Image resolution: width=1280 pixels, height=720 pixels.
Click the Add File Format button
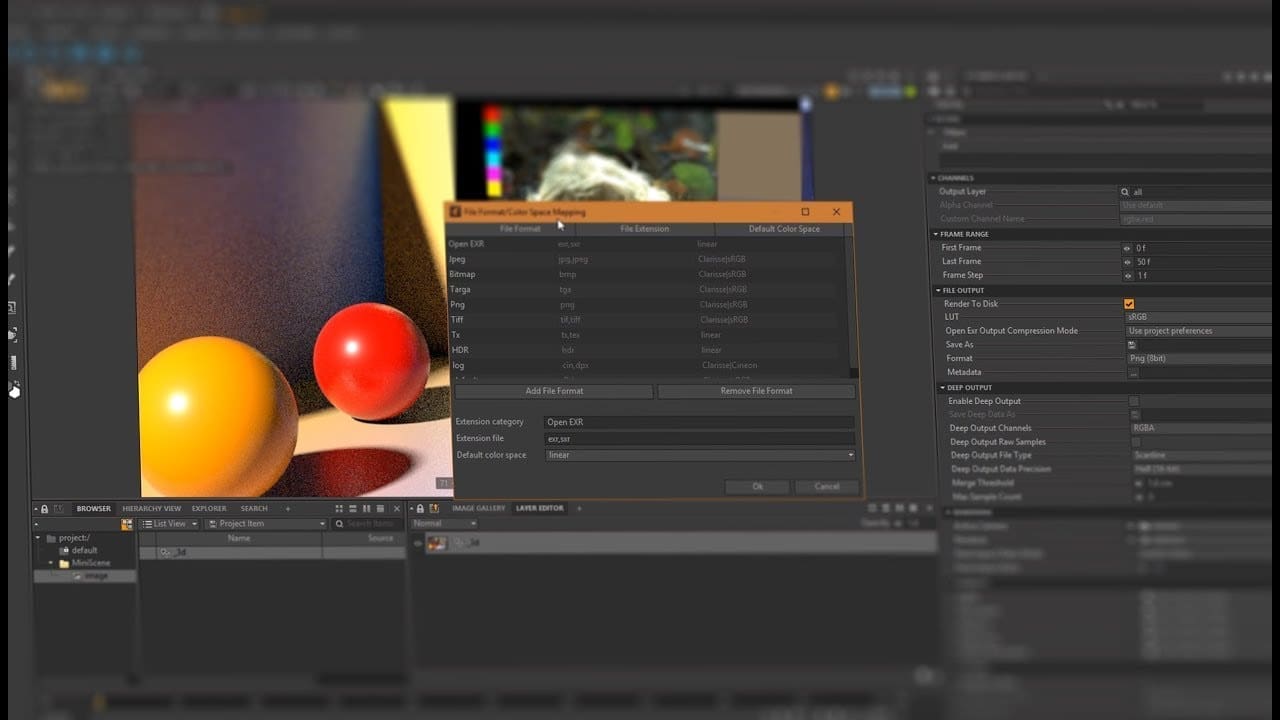point(553,391)
